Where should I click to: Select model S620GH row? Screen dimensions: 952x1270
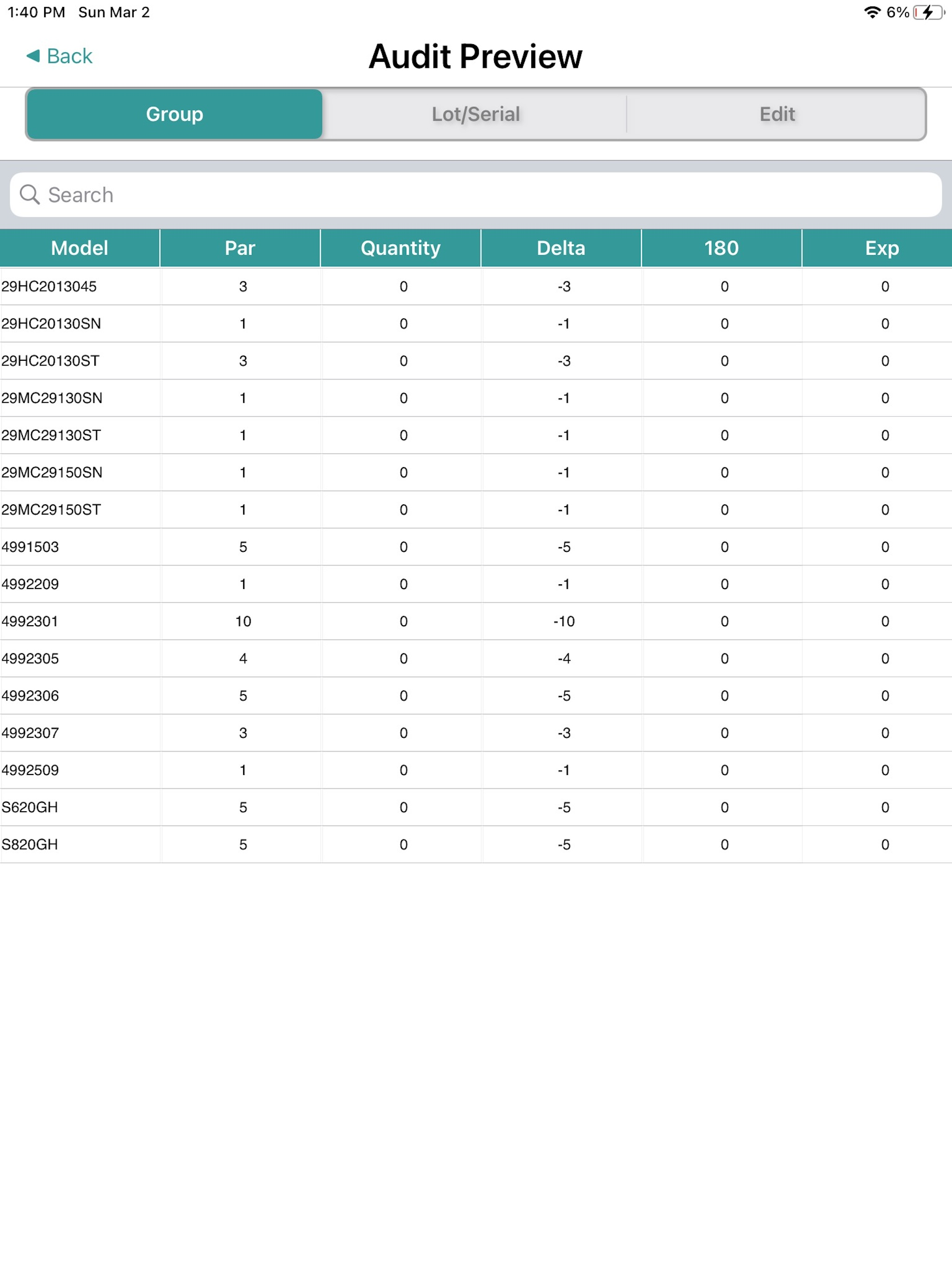476,807
